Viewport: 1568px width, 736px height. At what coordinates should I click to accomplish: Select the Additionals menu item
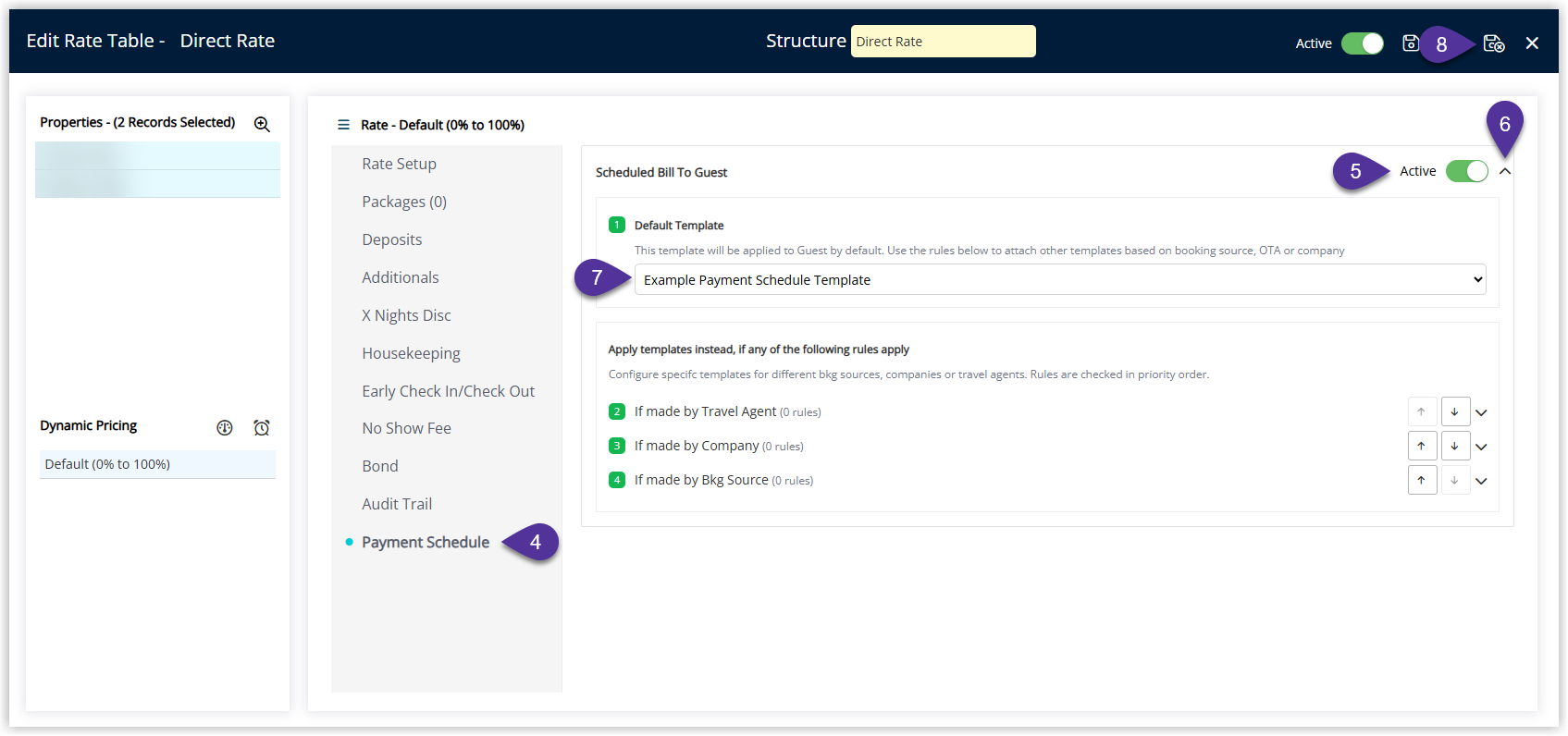point(401,277)
